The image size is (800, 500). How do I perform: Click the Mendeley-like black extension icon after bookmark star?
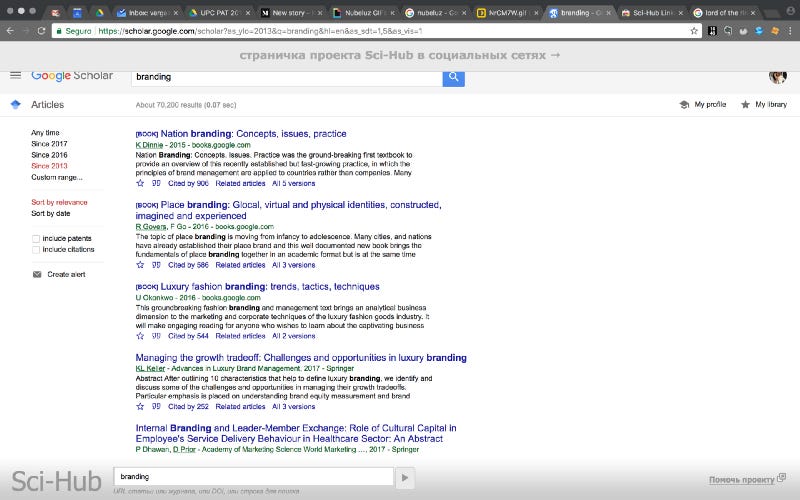pyautogui.click(x=713, y=31)
